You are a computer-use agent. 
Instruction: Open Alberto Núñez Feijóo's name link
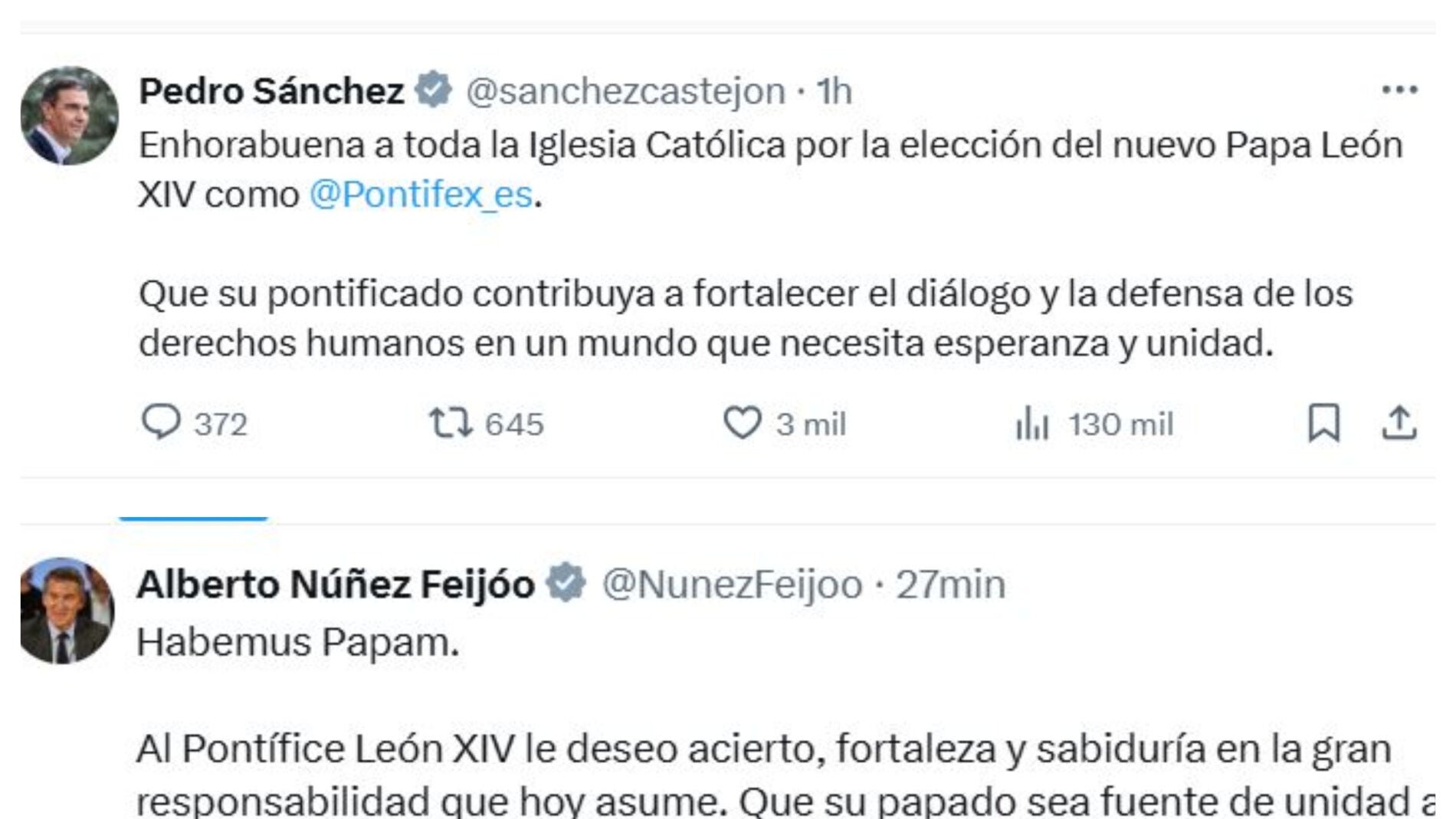[x=336, y=585]
